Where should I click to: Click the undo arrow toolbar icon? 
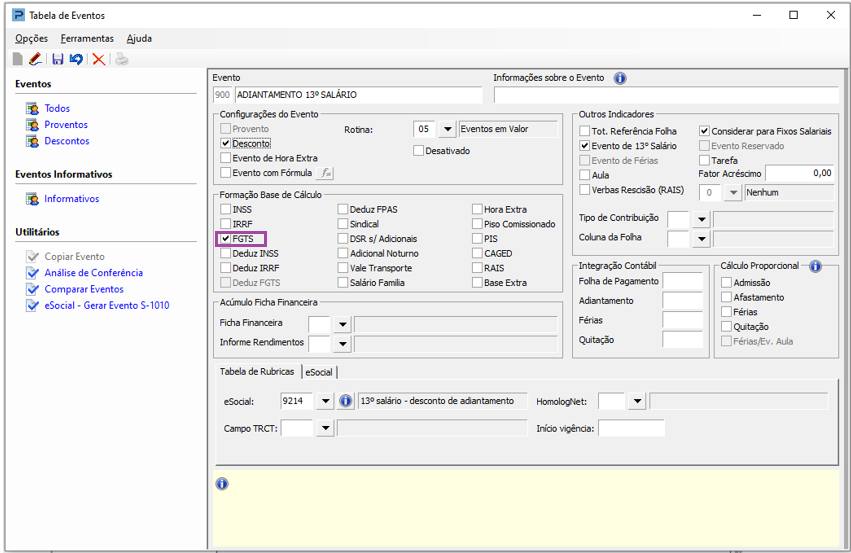76,60
